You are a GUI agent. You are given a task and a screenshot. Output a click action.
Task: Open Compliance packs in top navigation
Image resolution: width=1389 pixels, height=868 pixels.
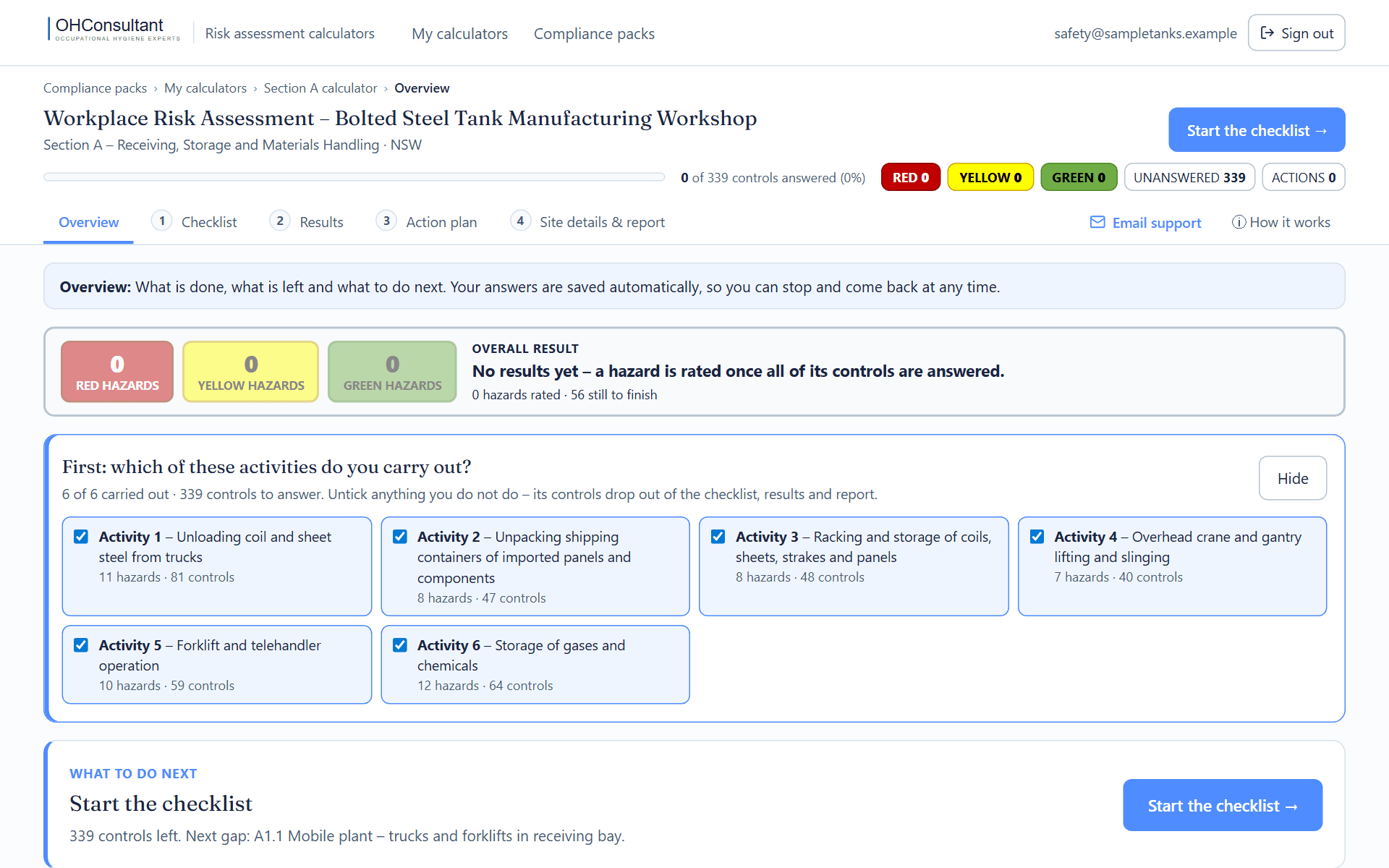pyautogui.click(x=594, y=33)
